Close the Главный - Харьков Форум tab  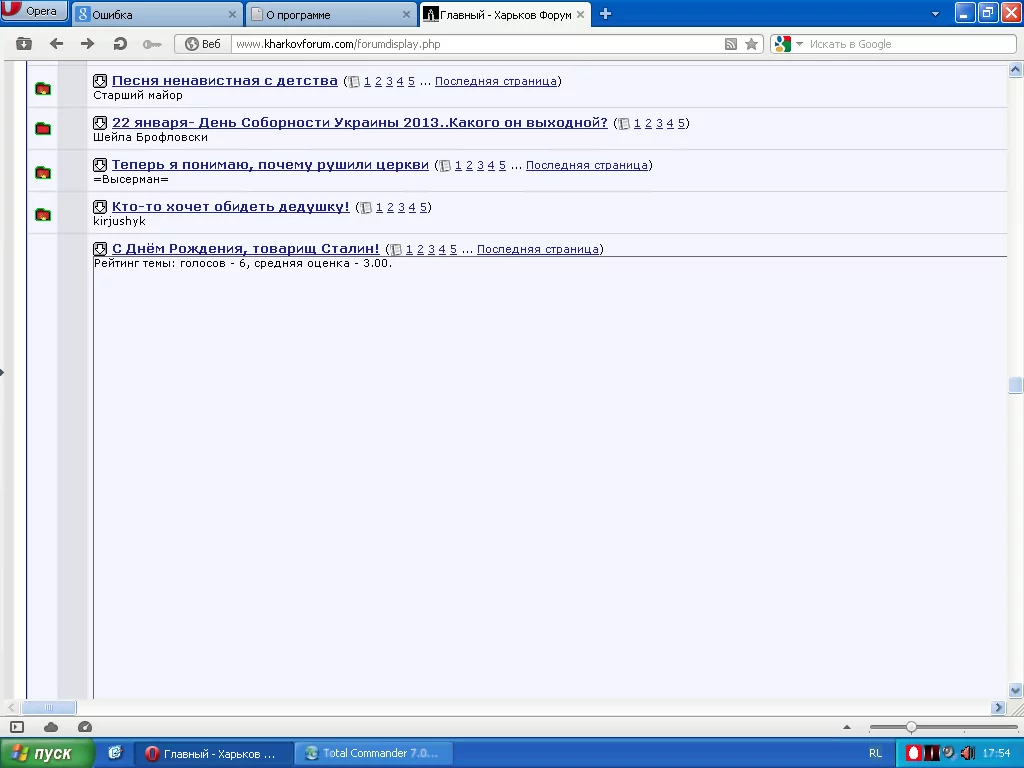point(581,14)
